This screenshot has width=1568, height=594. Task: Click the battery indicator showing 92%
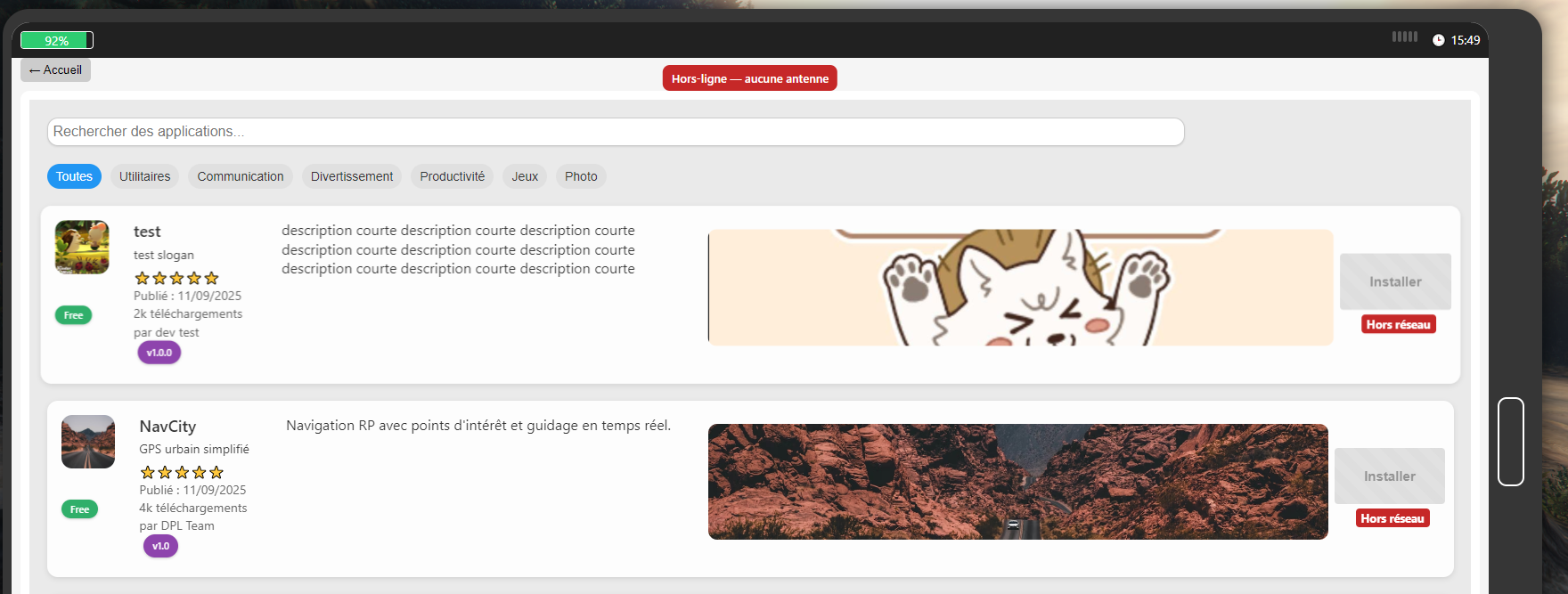[57, 40]
